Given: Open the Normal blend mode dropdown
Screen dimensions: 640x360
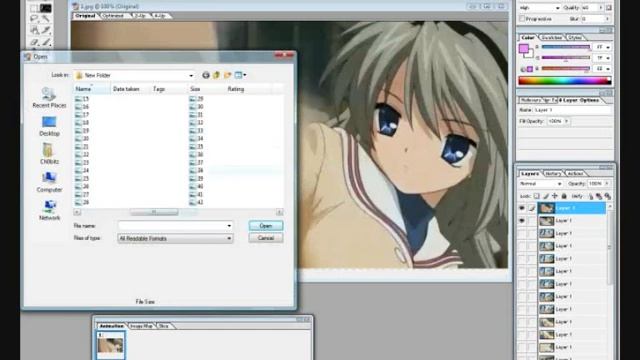Looking at the screenshot, I should tap(559, 184).
